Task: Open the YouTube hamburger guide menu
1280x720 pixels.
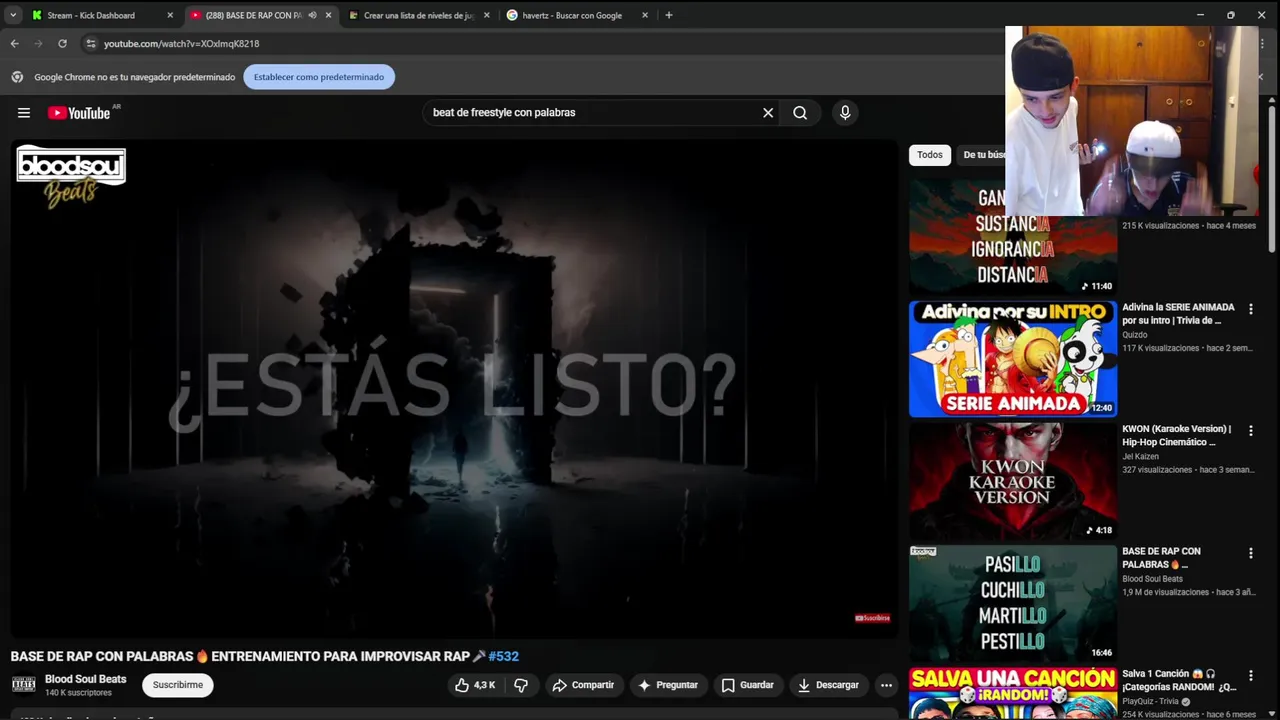Action: [x=24, y=113]
